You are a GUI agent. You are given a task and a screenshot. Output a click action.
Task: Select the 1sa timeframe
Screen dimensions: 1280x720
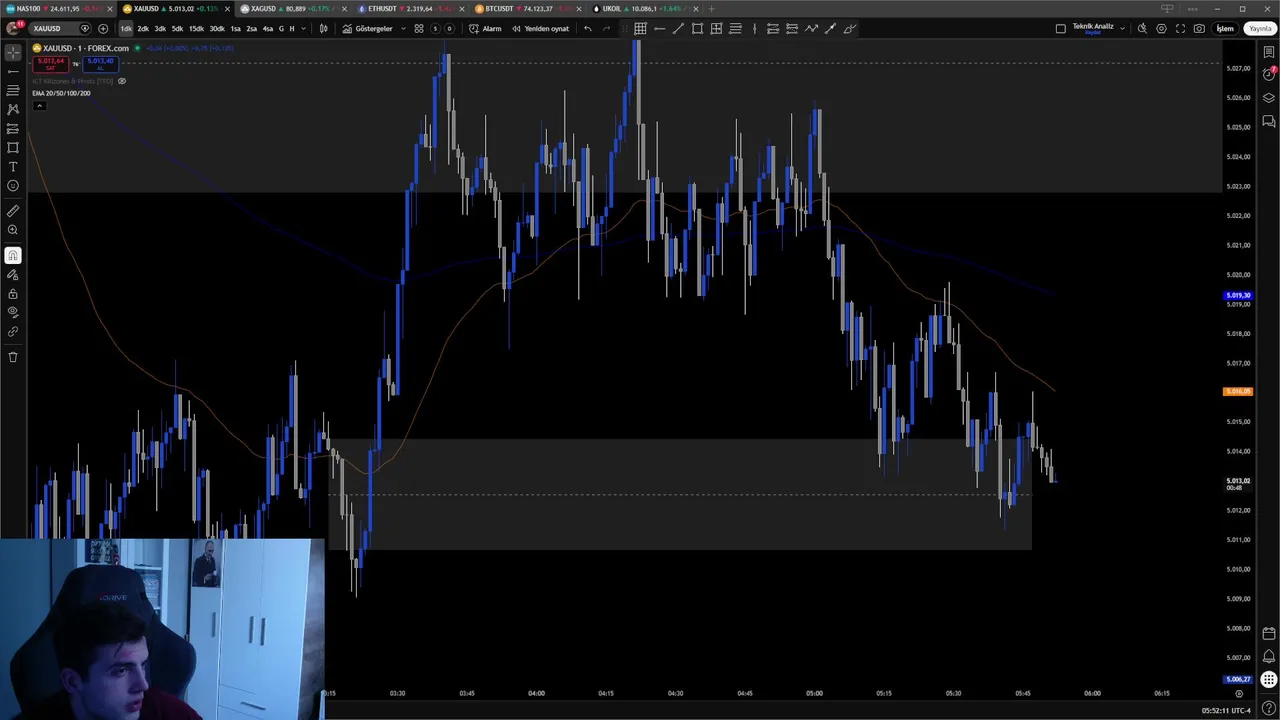tap(236, 29)
